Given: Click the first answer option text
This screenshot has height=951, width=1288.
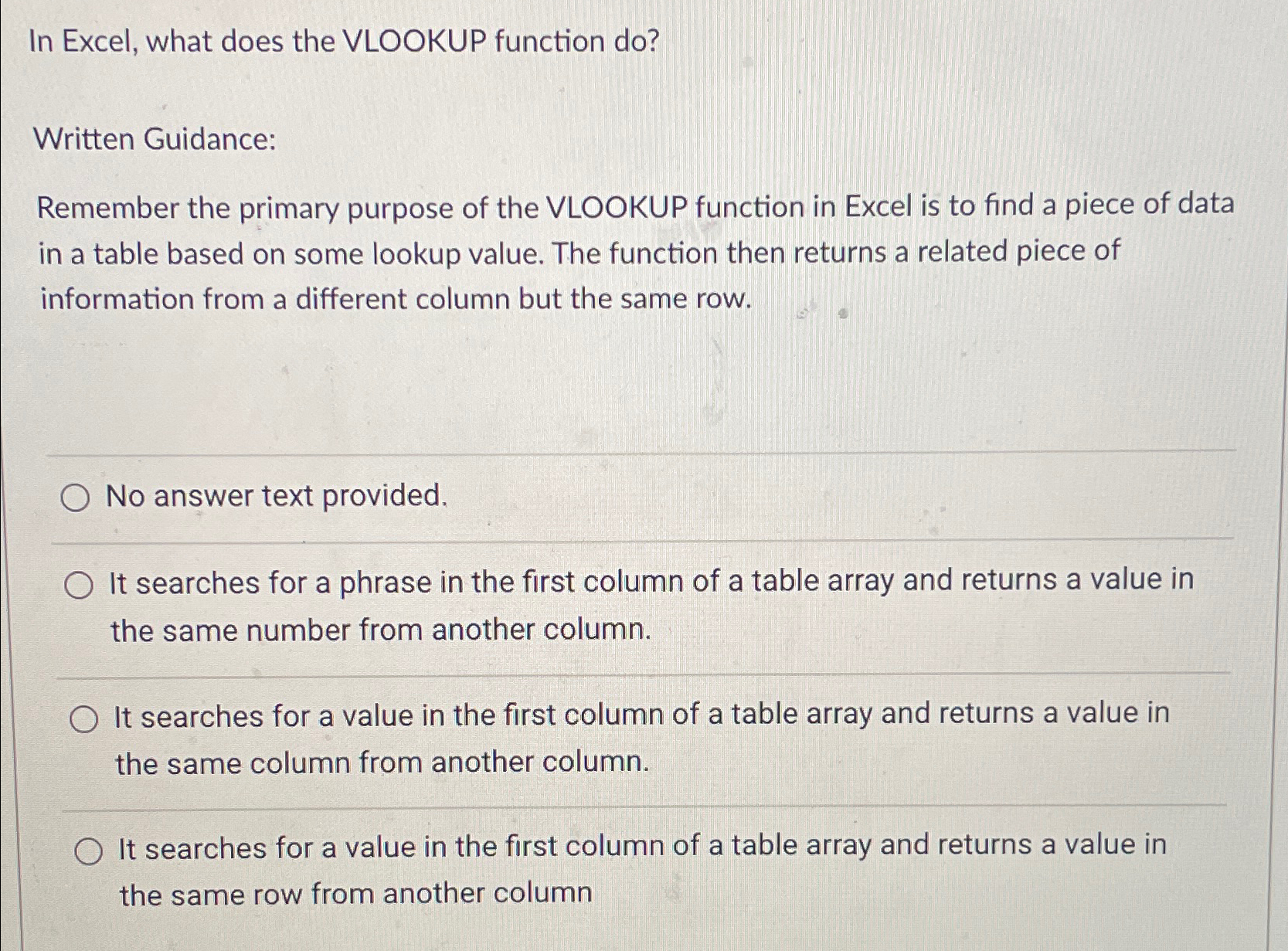Looking at the screenshot, I should [277, 496].
